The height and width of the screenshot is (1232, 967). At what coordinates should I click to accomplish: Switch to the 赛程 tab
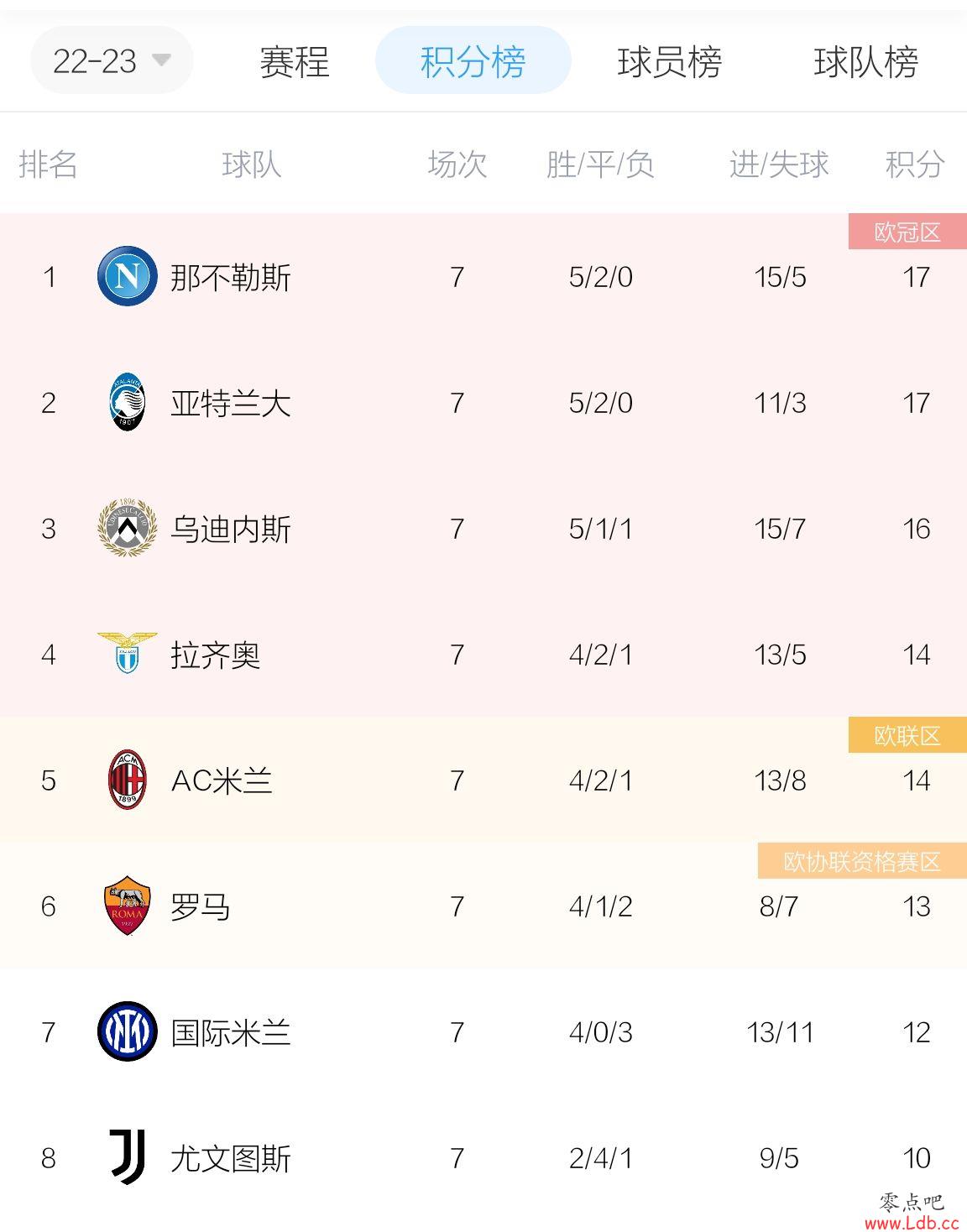point(295,61)
